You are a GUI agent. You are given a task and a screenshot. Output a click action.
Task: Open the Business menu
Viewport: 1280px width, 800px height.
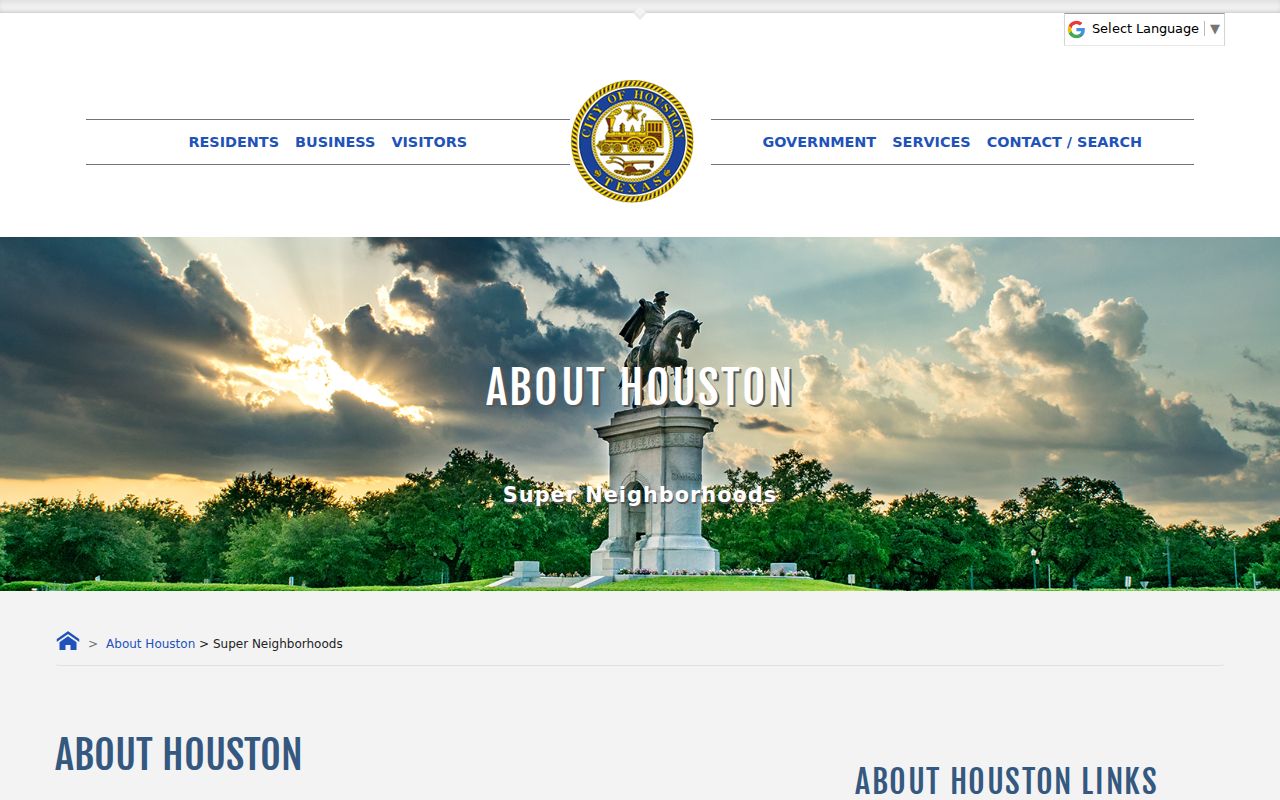pyautogui.click(x=335, y=142)
